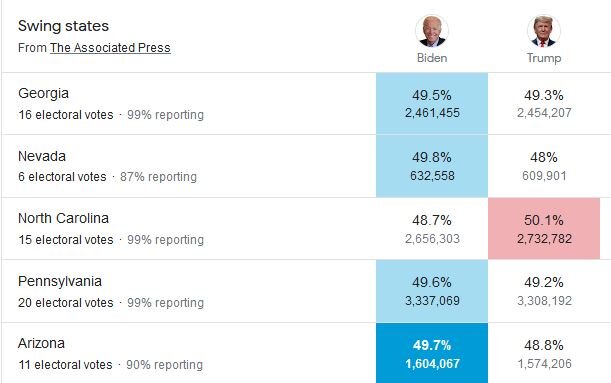Screen dimensions: 611x383
Task: Open the Nevada state row
Action: coord(306,166)
